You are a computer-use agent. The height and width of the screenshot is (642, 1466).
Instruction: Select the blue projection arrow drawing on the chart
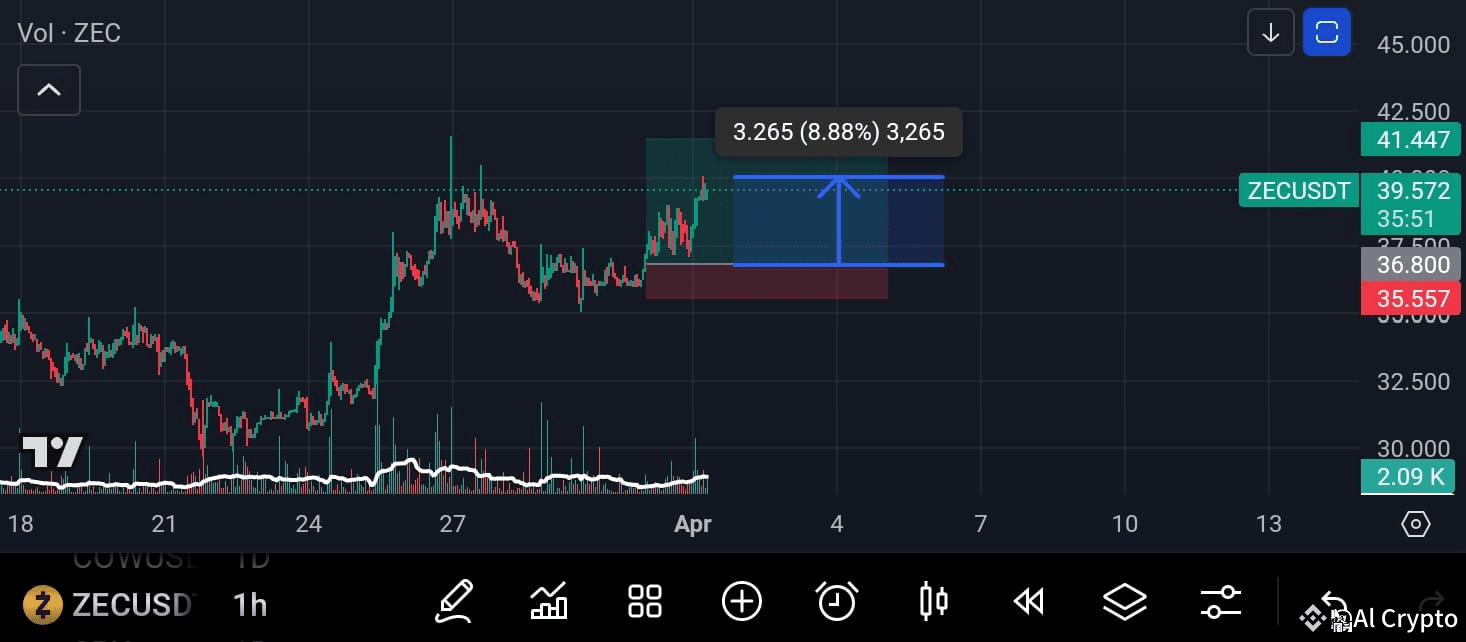pos(840,220)
